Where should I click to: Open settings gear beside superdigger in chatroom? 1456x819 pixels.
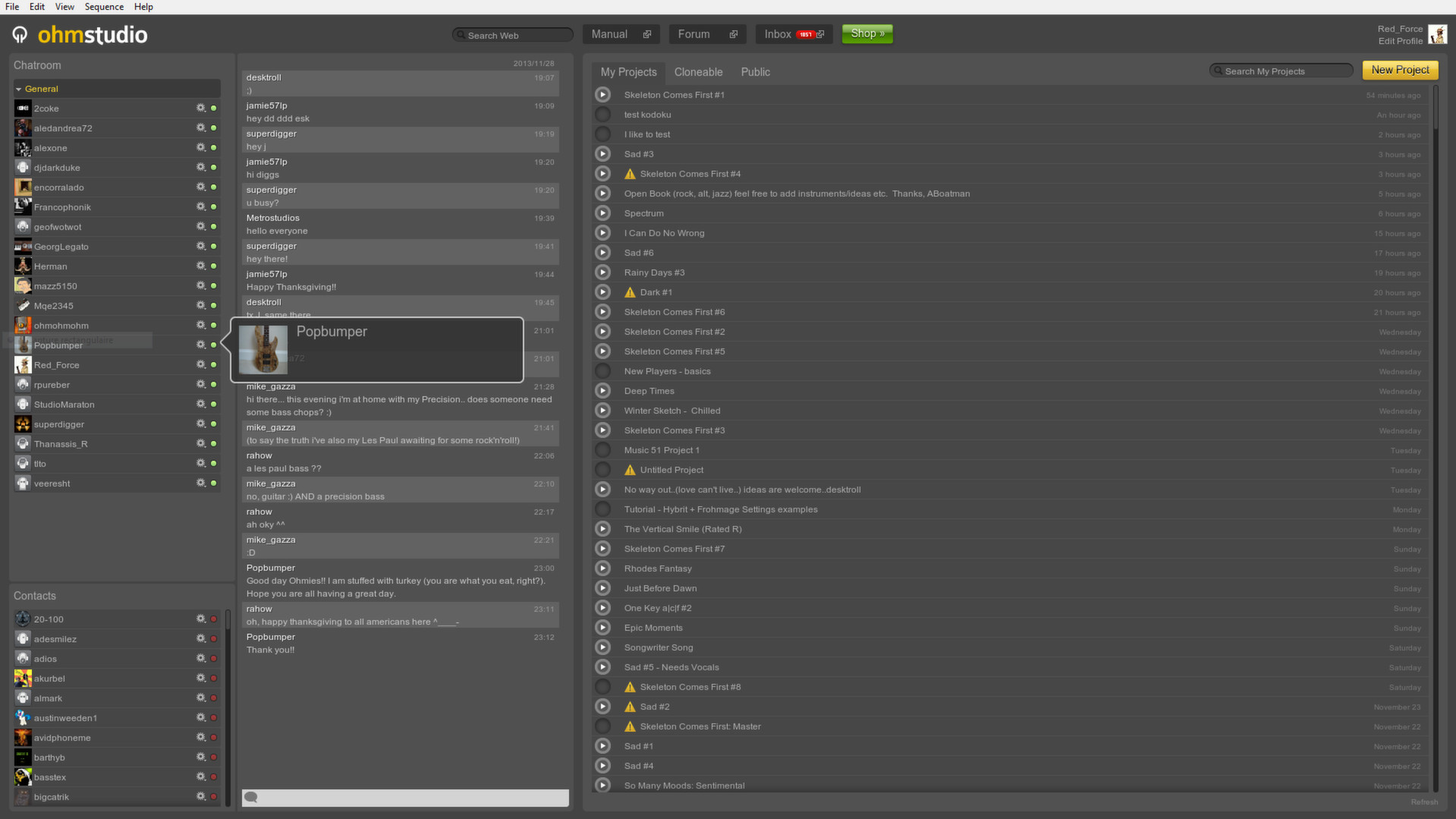coord(200,424)
